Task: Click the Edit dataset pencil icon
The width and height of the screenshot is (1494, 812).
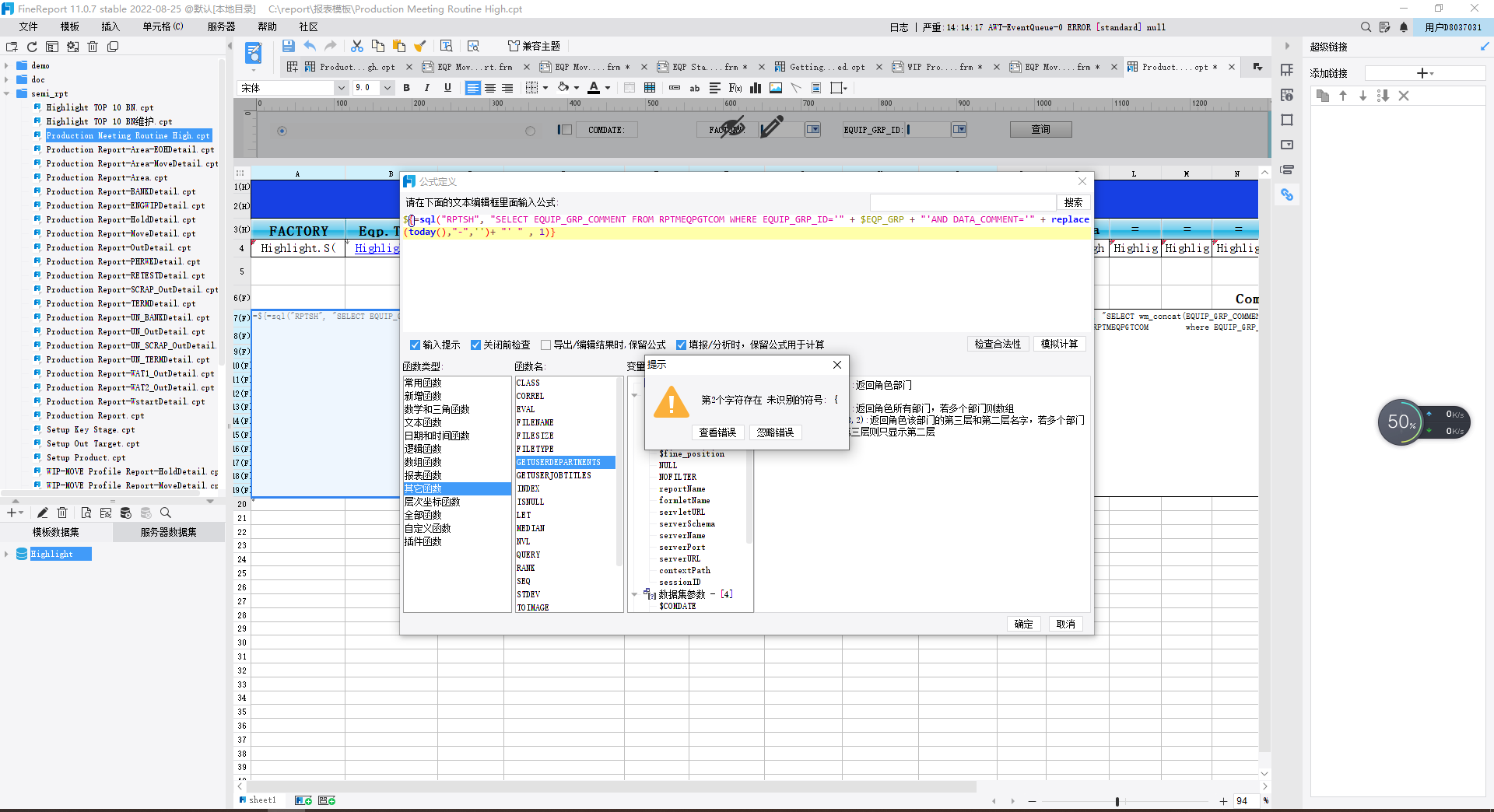Action: (x=43, y=513)
